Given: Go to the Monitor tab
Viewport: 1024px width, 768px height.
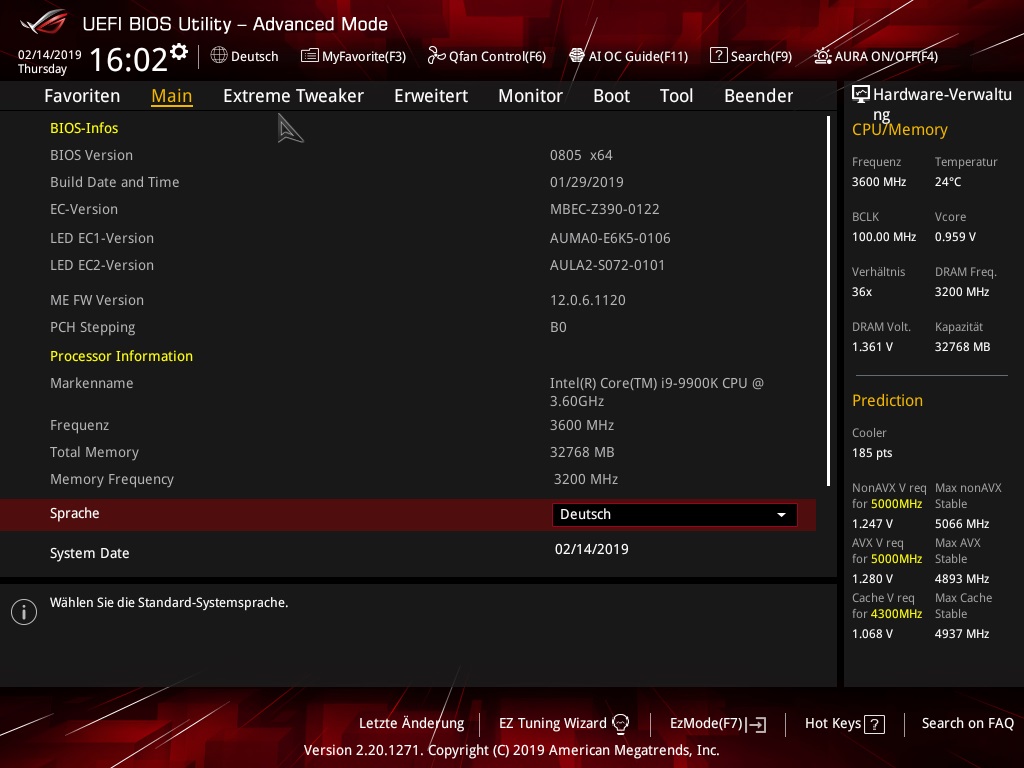Looking at the screenshot, I should (530, 96).
